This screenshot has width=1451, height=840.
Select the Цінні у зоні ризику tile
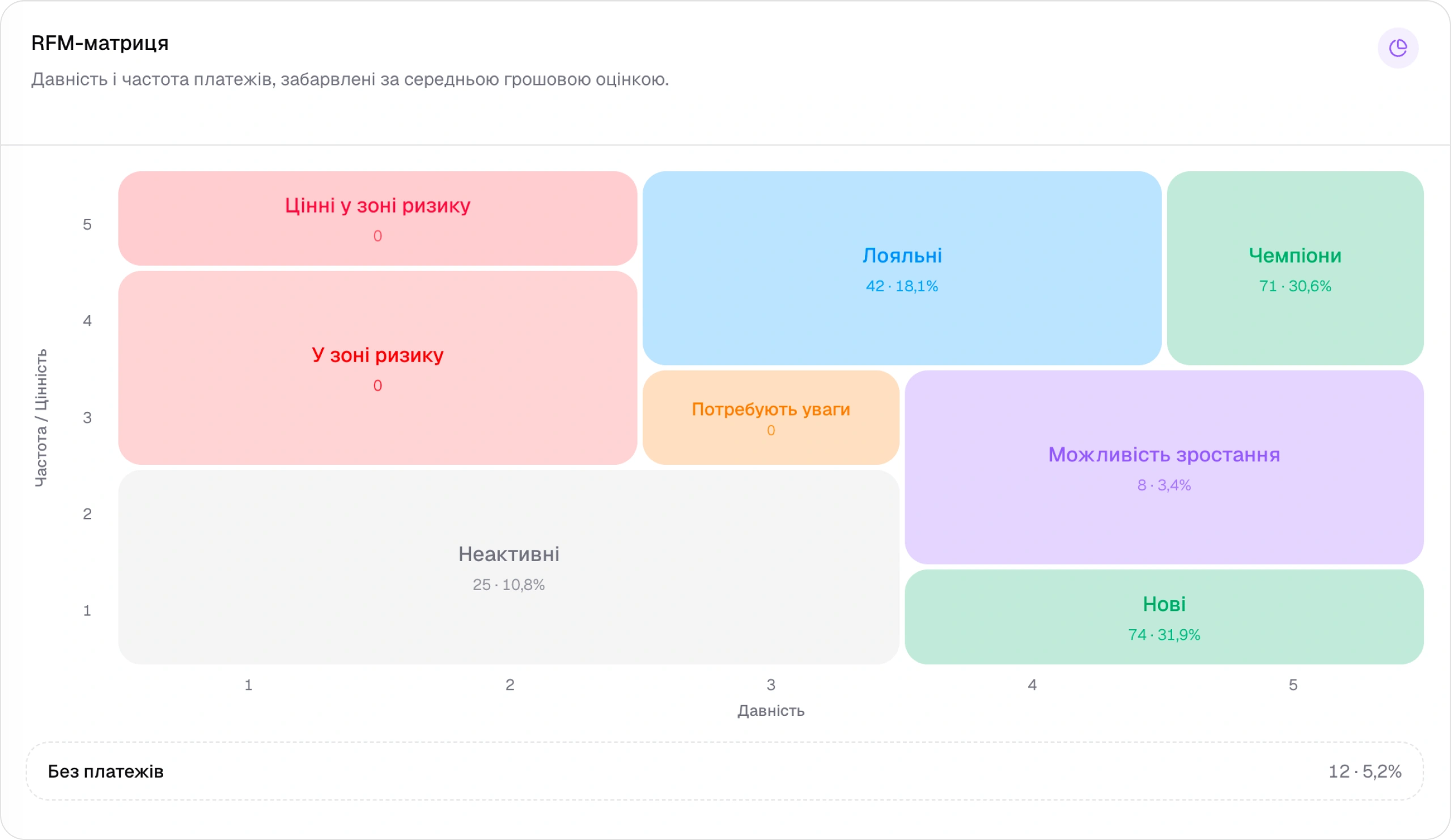click(x=377, y=218)
